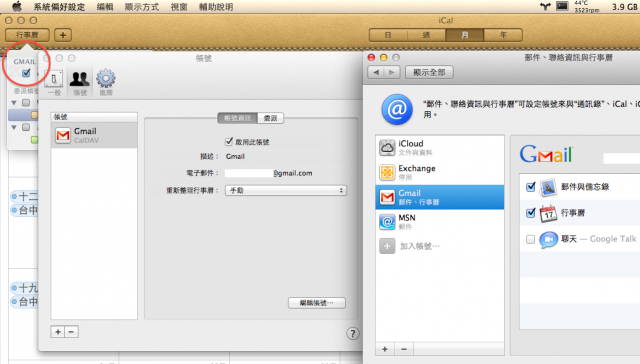Switch iCal to year view (年)
Image resolution: width=640 pixels, height=364 pixels.
(x=503, y=35)
